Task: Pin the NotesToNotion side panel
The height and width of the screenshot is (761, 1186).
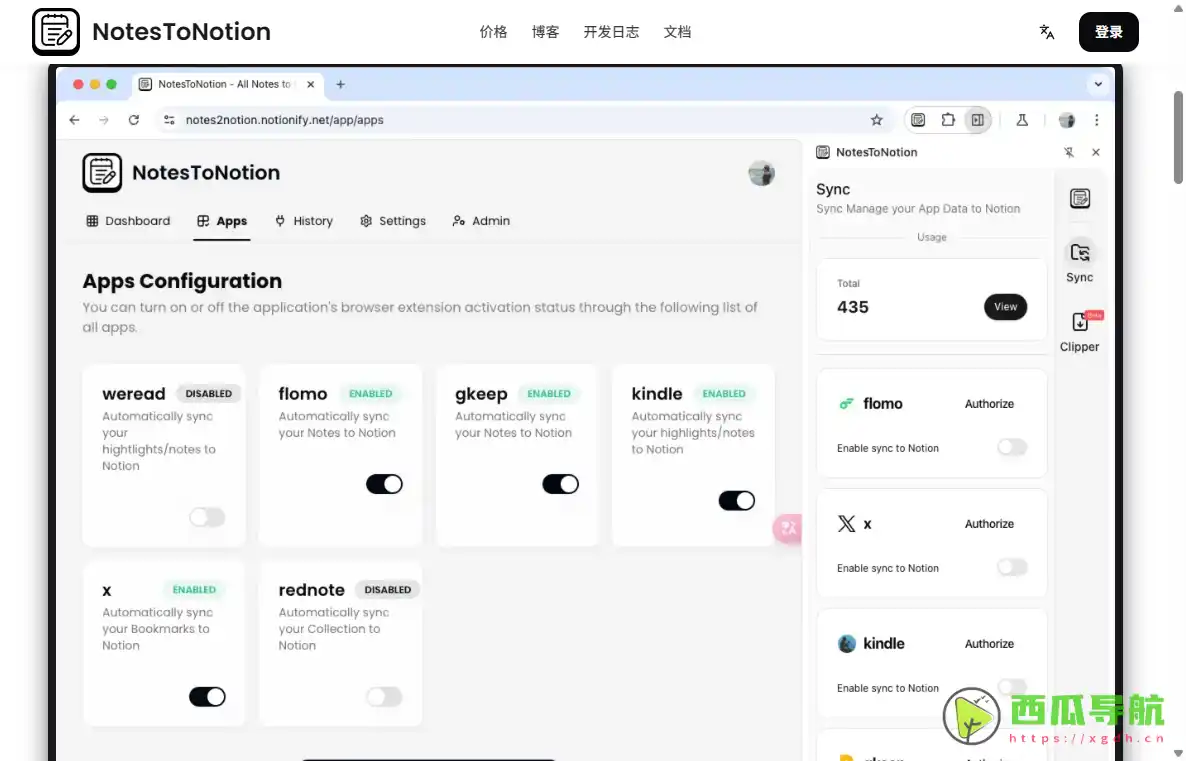Action: [1069, 152]
